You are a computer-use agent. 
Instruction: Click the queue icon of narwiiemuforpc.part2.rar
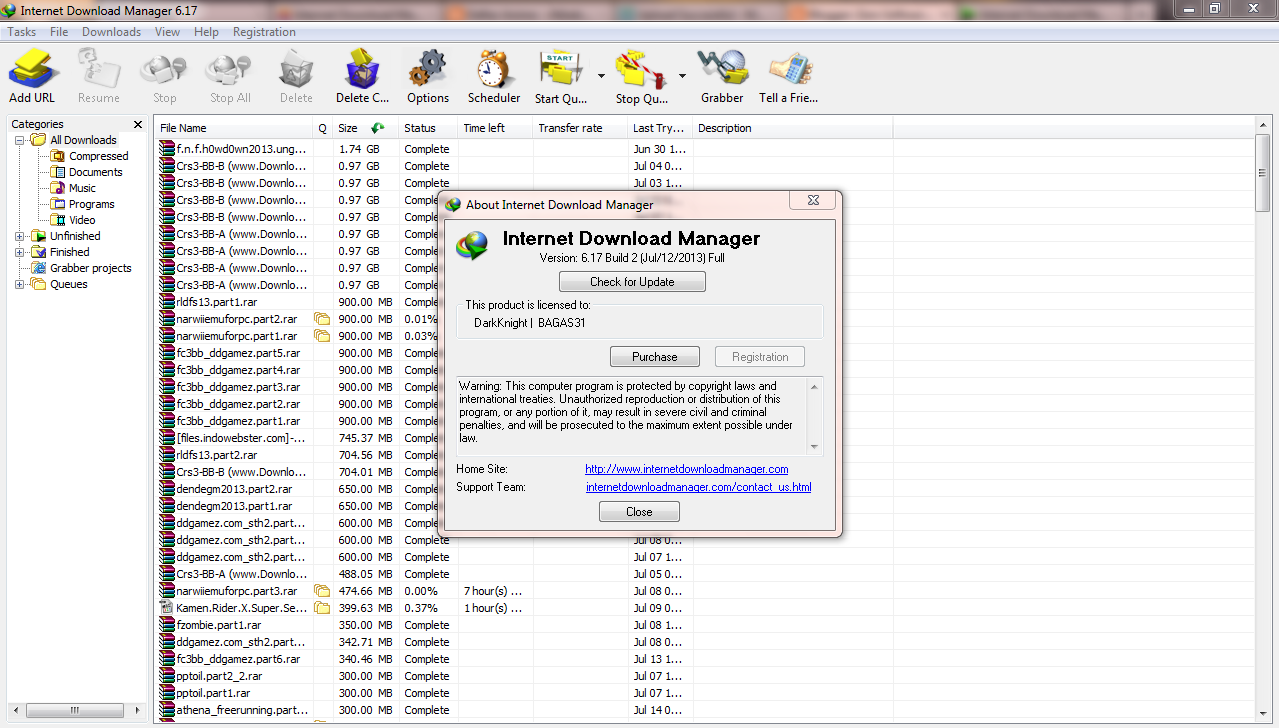click(x=322, y=319)
